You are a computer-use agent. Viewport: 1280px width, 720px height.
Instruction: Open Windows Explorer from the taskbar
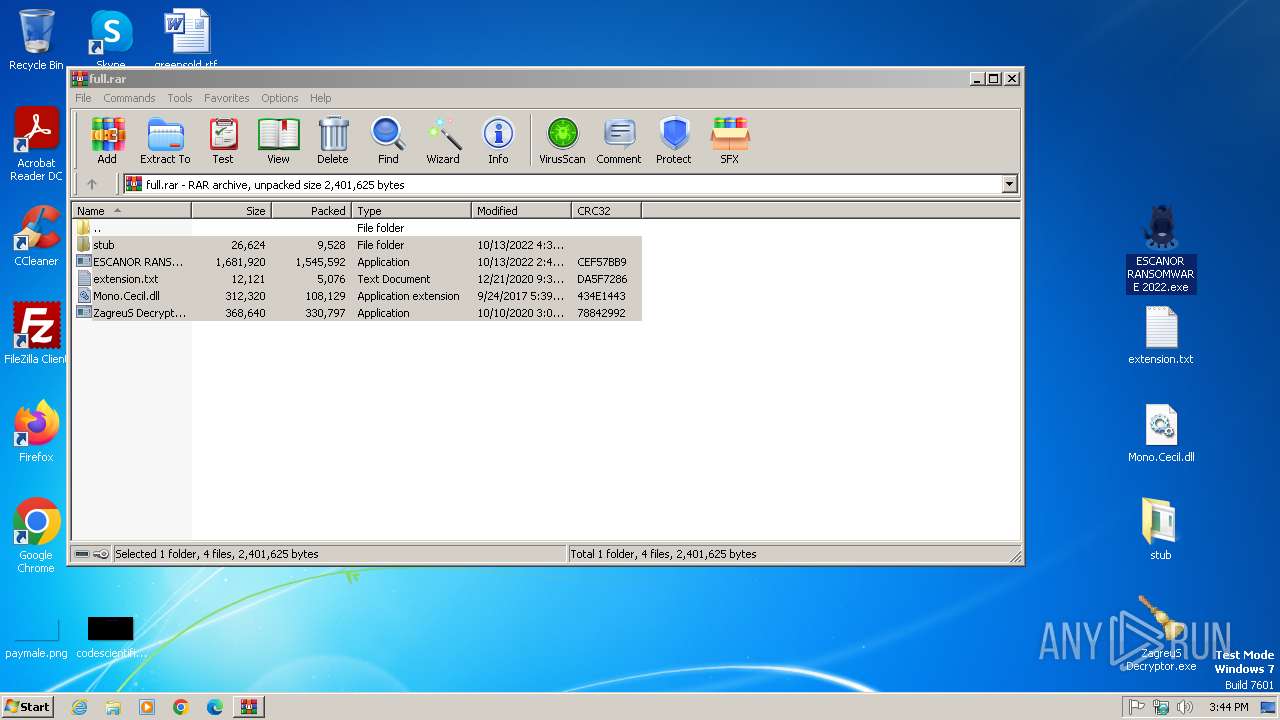pos(113,707)
